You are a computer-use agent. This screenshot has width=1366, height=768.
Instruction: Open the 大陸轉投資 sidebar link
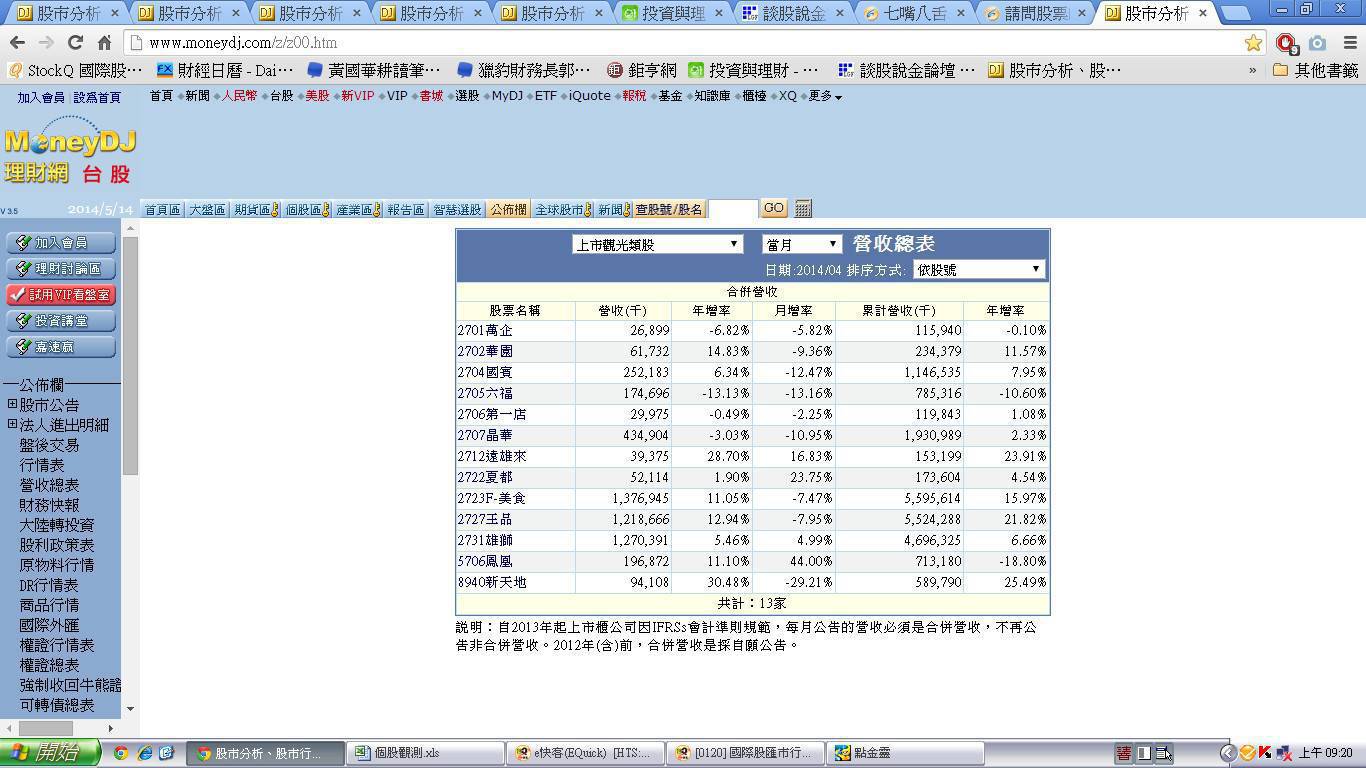[x=57, y=525]
